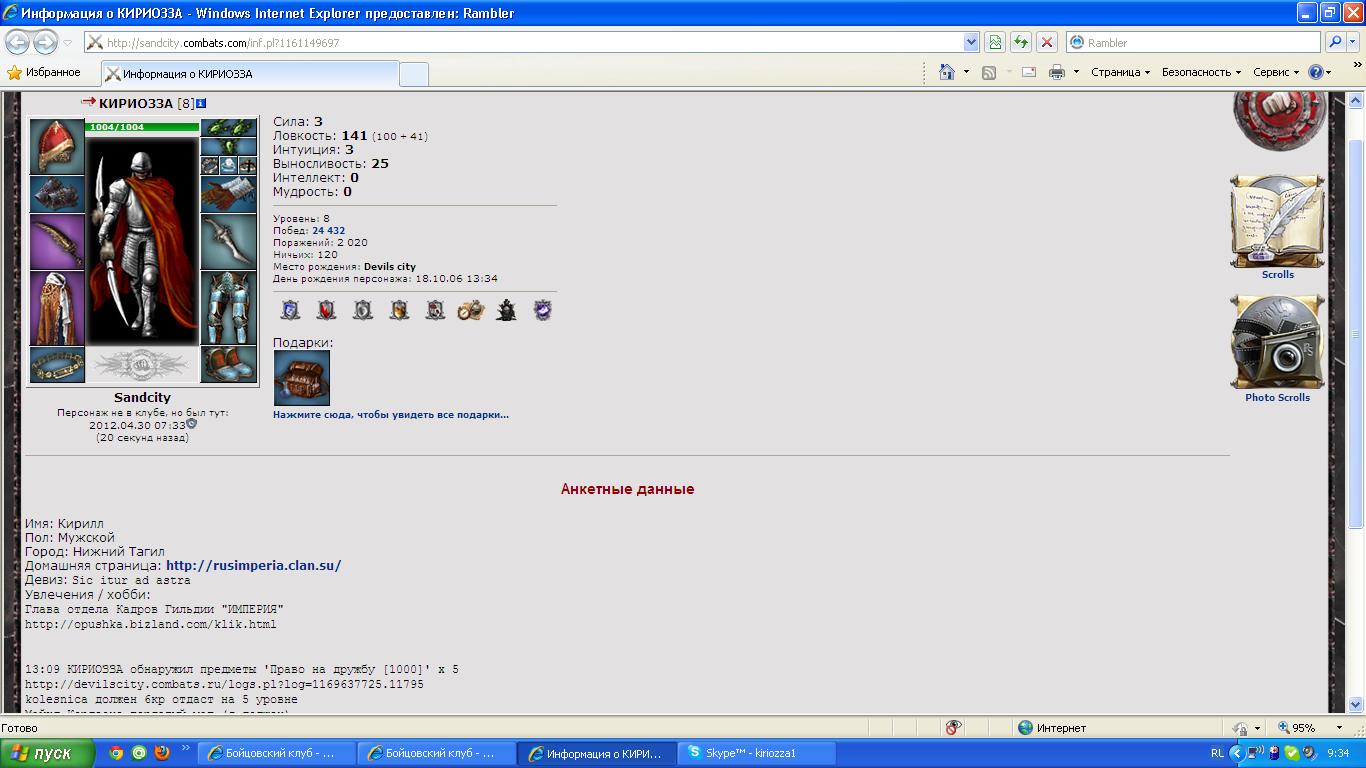Click the character knight portrait image
This screenshot has height=768, width=1366.
coord(142,241)
